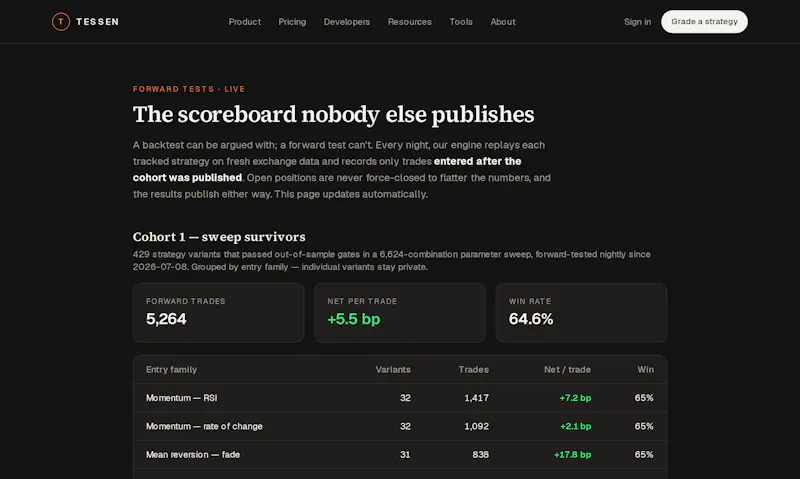
Task: Select Tools in the top navigation
Action: click(x=461, y=22)
